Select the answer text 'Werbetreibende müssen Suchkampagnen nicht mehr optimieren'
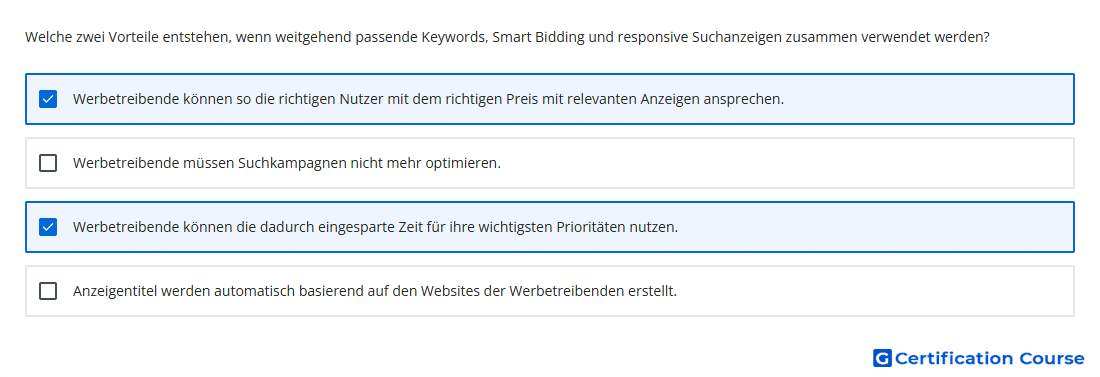 click(287, 163)
